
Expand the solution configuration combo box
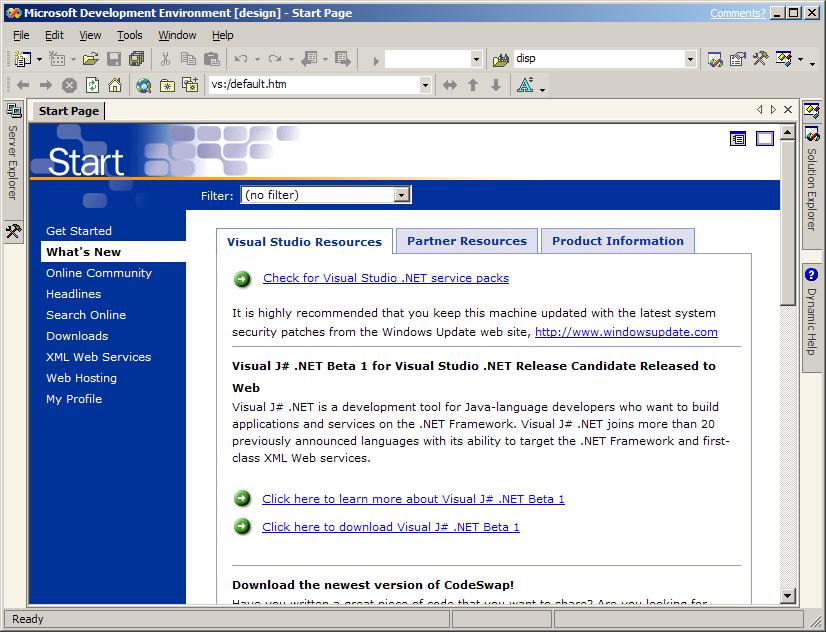point(476,60)
